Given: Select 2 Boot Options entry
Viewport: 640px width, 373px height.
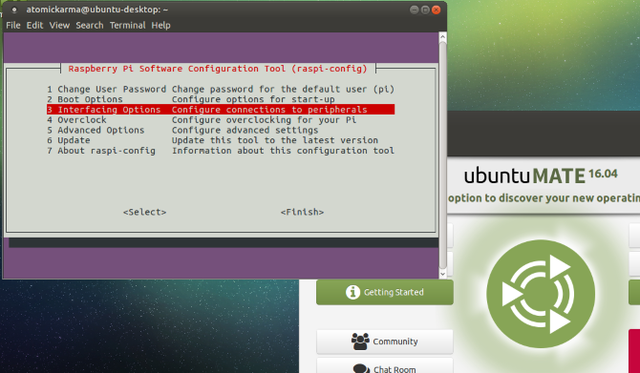Looking at the screenshot, I should pyautogui.click(x=220, y=99).
